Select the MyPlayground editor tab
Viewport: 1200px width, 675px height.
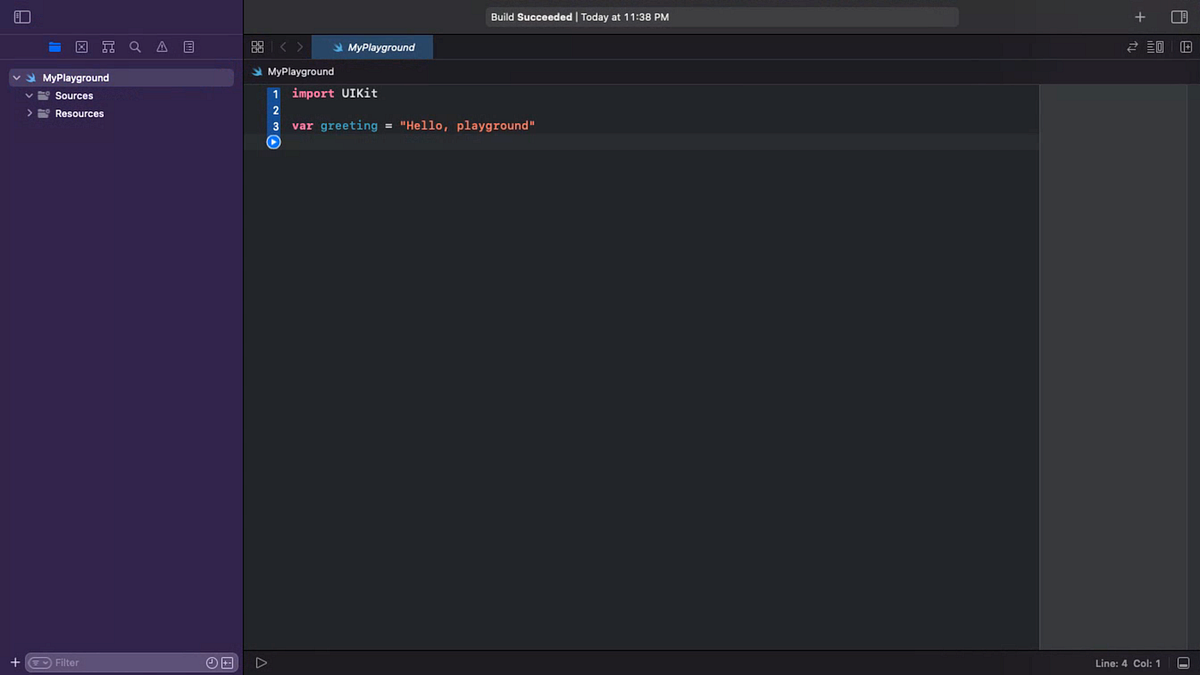tap(372, 46)
